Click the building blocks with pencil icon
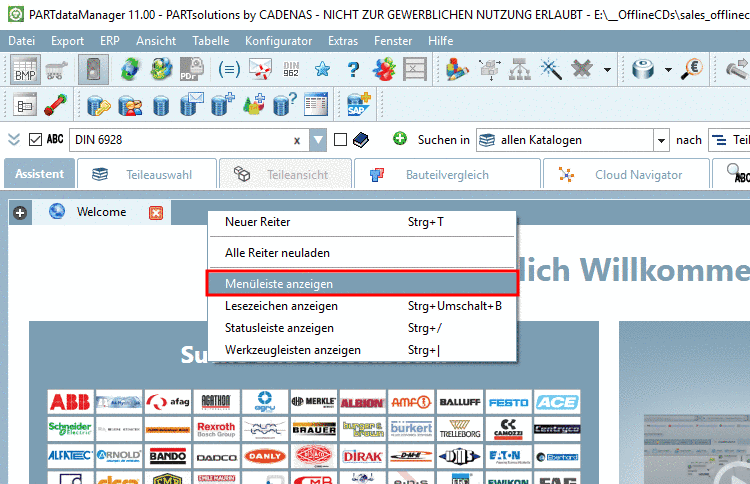Image resolution: width=750 pixels, height=484 pixels. click(x=457, y=69)
